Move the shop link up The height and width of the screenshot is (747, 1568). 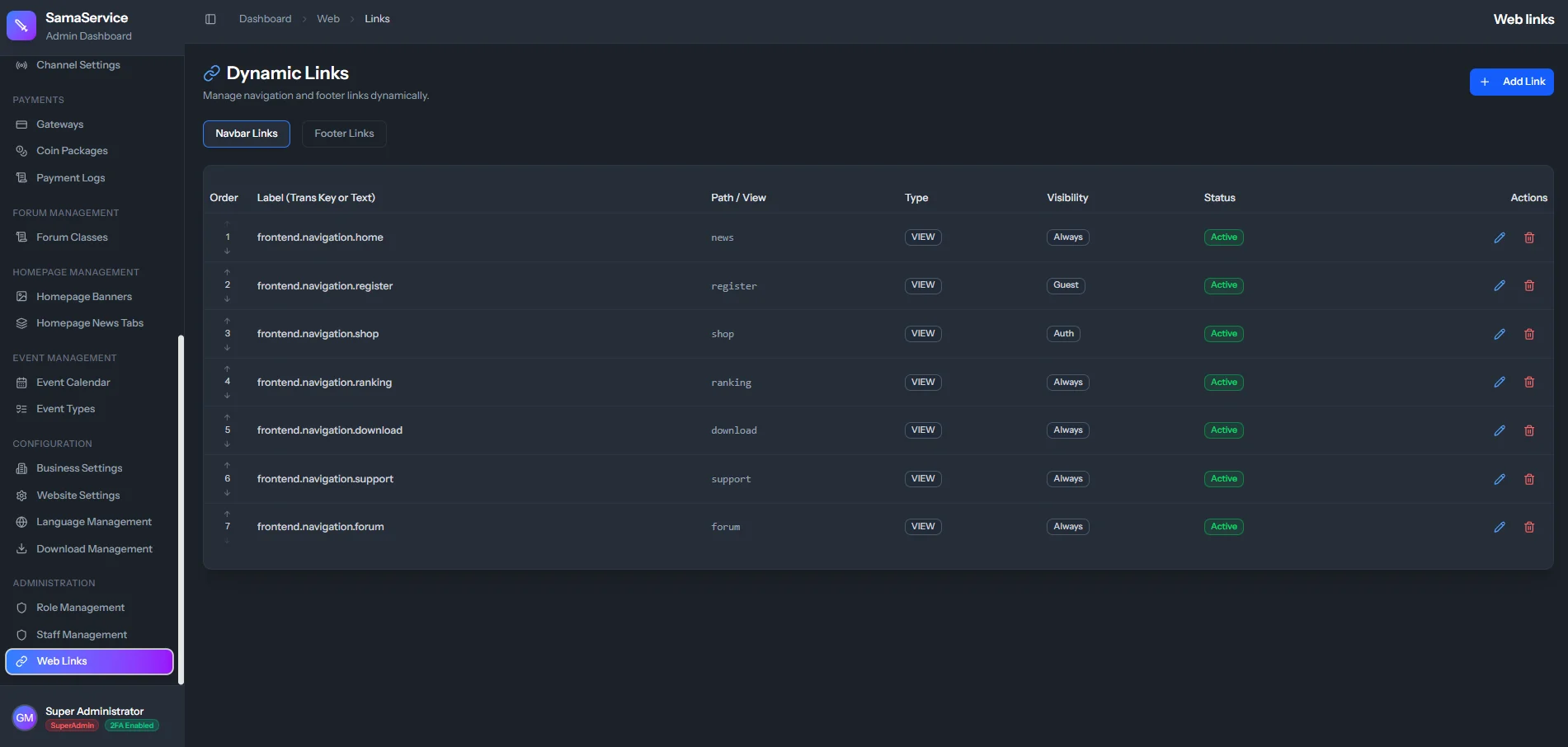[x=227, y=321]
